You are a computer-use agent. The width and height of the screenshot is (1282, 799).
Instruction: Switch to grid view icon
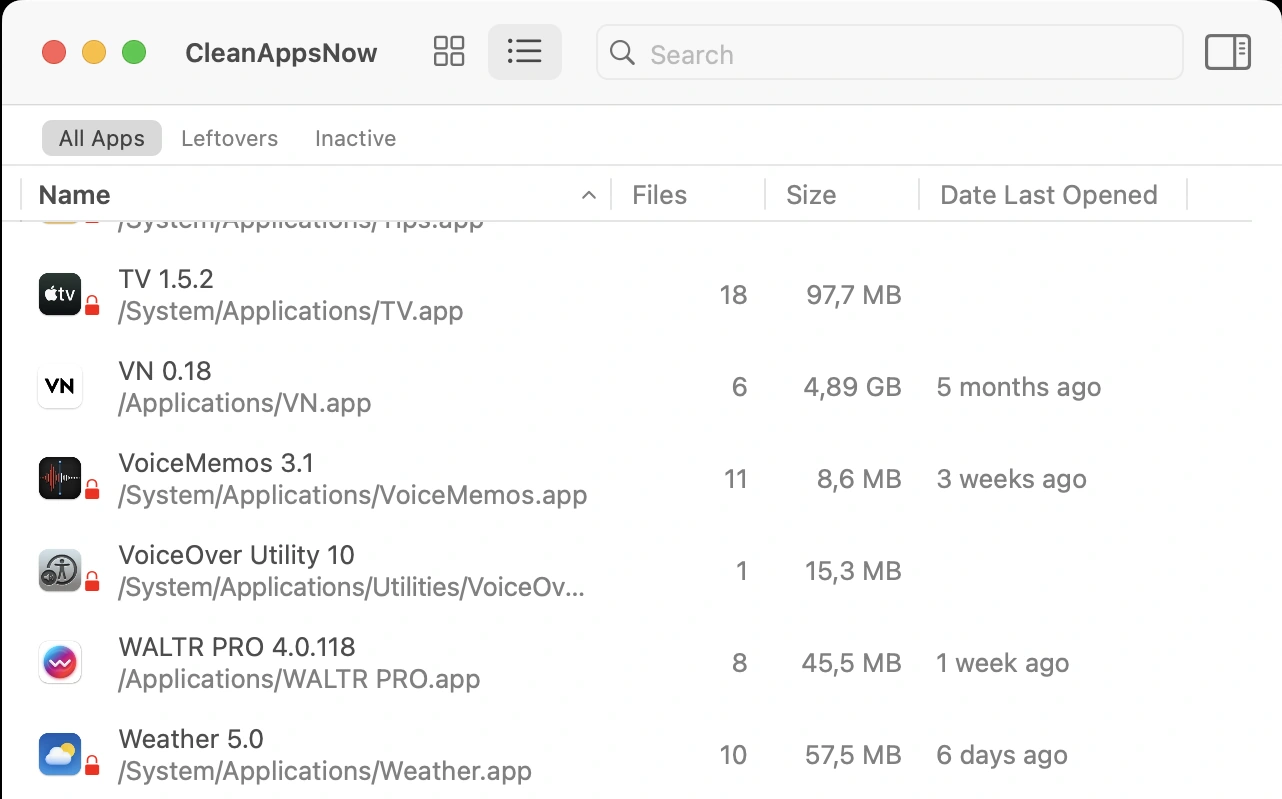449,52
